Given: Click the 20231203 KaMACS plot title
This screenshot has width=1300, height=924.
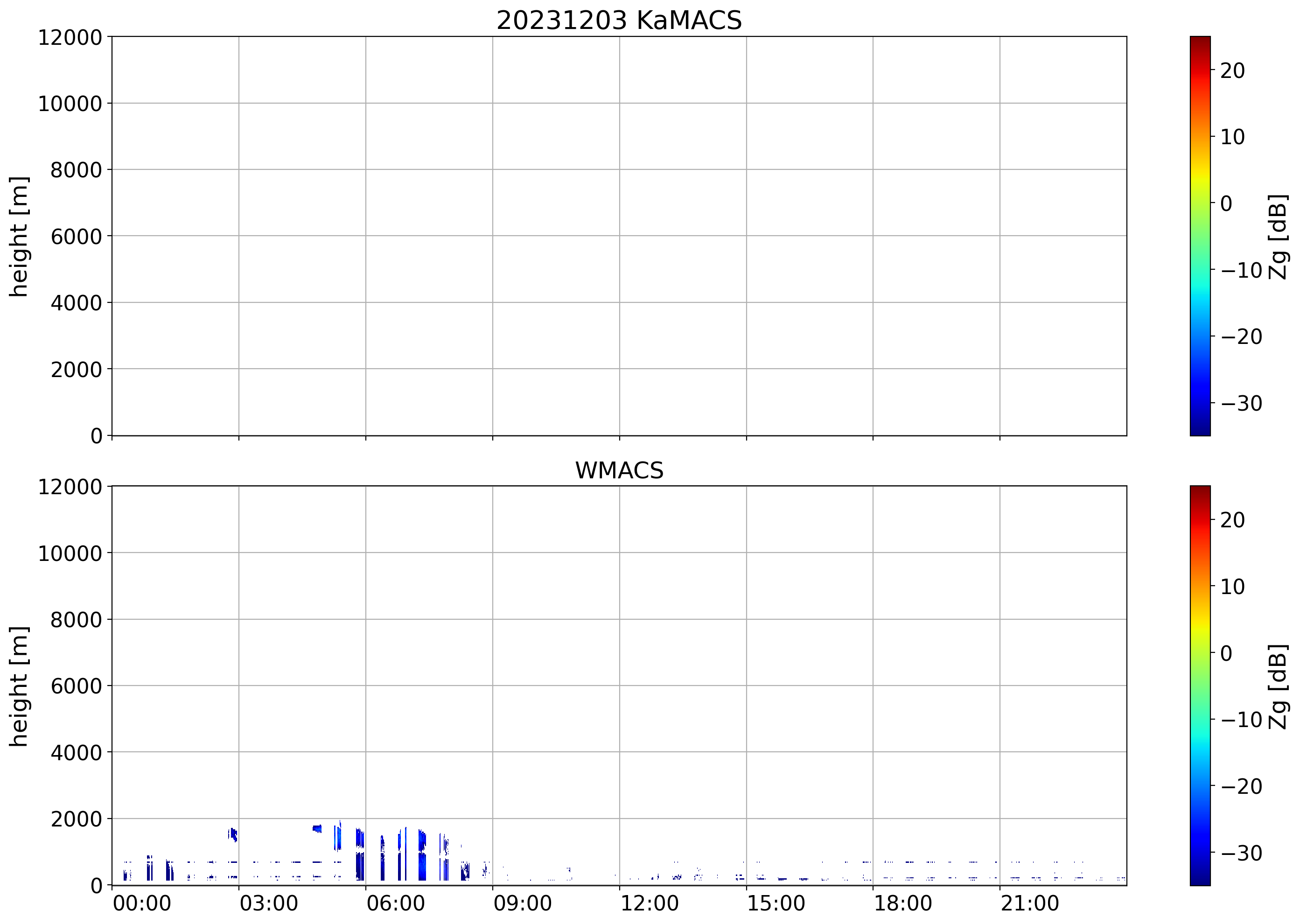Looking at the screenshot, I should click(x=619, y=21).
